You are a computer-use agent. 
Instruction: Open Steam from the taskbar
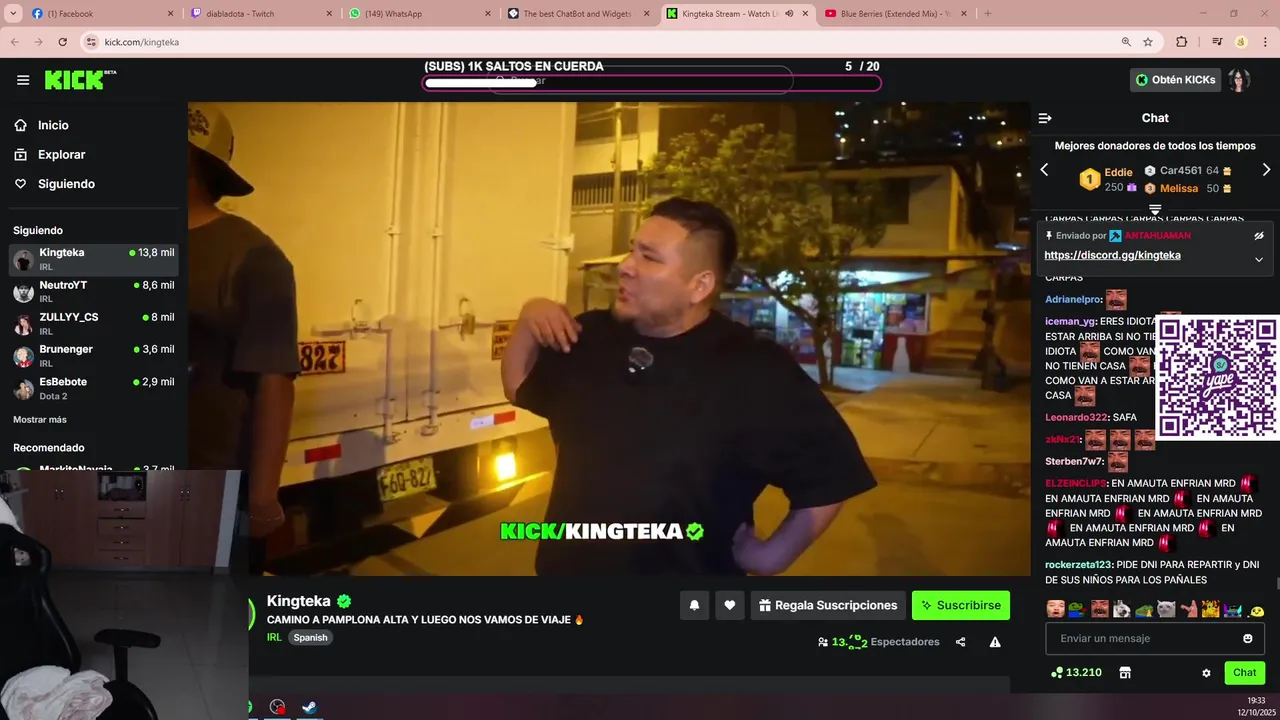point(310,707)
